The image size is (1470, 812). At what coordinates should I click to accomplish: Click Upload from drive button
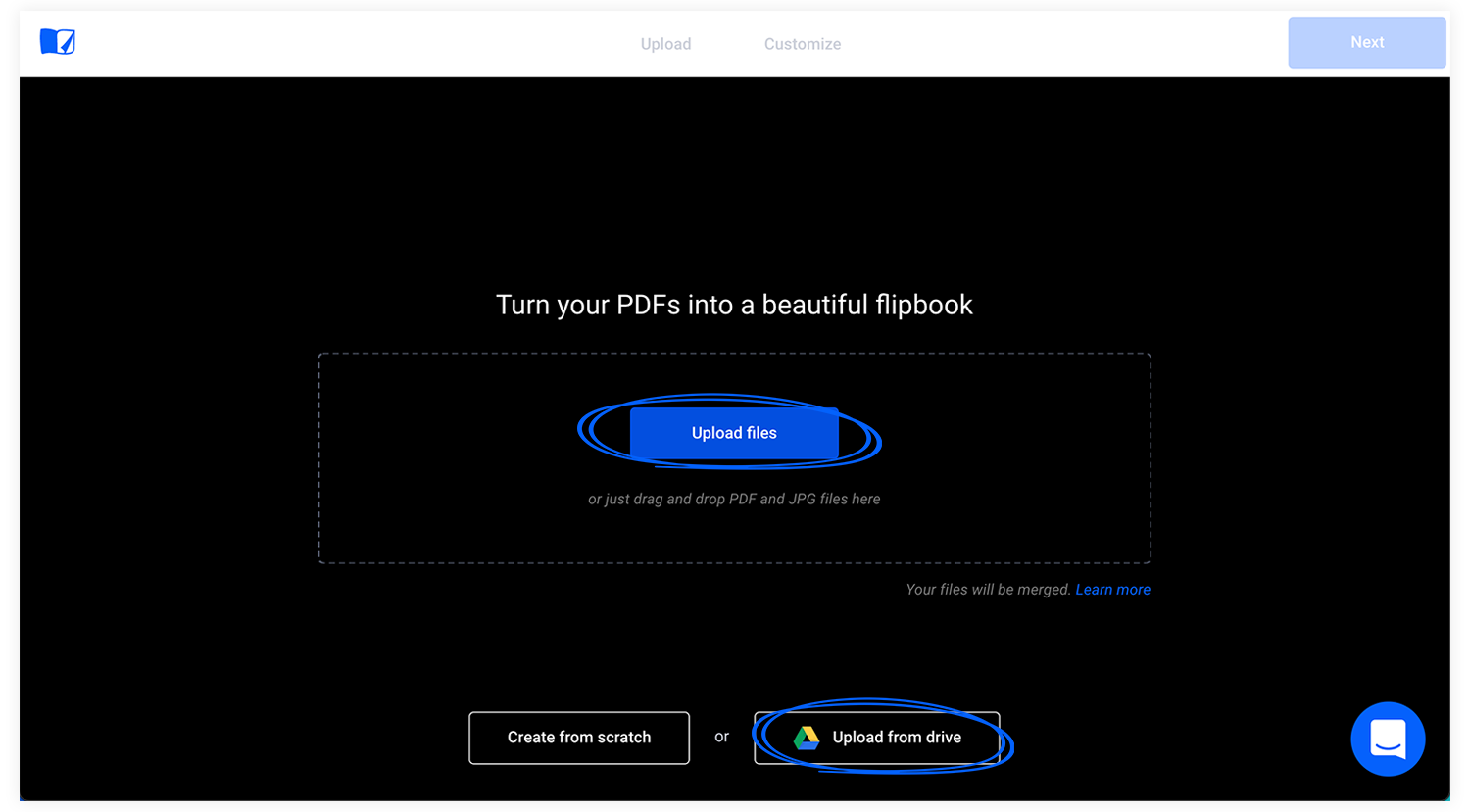tap(877, 738)
